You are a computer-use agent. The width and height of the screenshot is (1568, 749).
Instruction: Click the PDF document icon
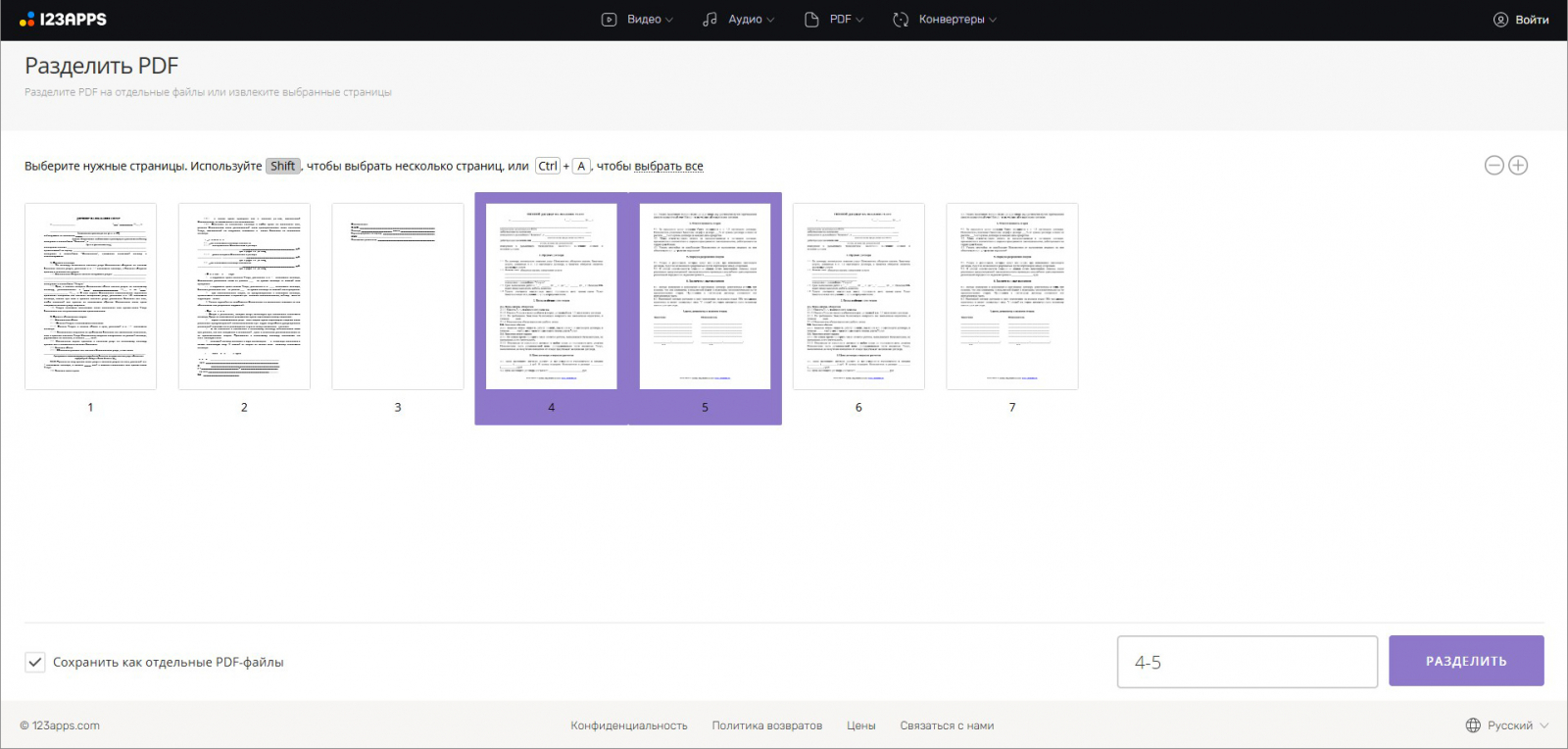coord(811,20)
